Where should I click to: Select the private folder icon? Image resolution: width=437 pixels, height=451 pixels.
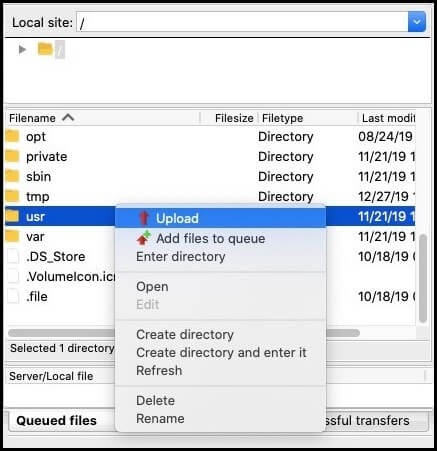[x=12, y=156]
